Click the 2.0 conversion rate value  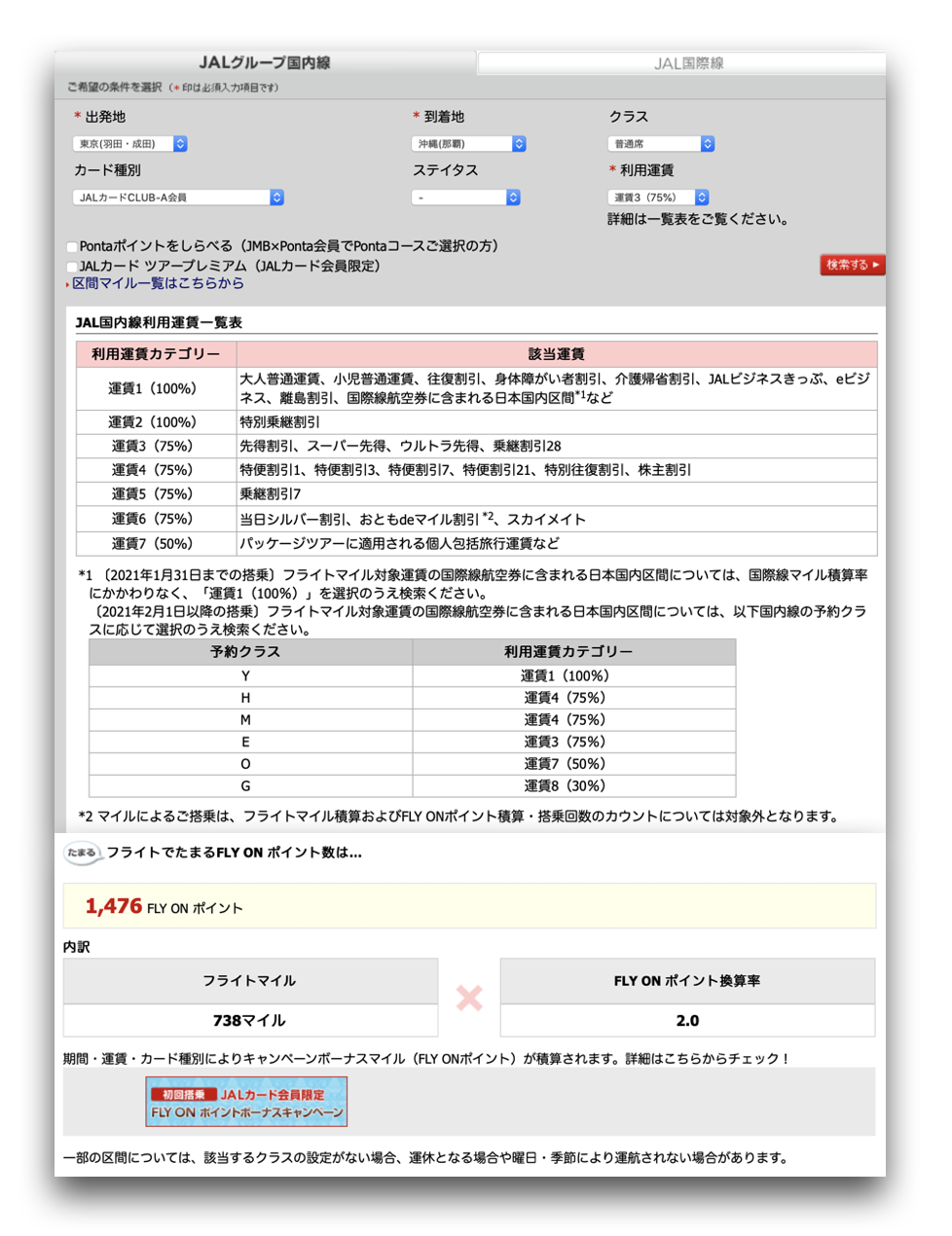click(687, 1021)
